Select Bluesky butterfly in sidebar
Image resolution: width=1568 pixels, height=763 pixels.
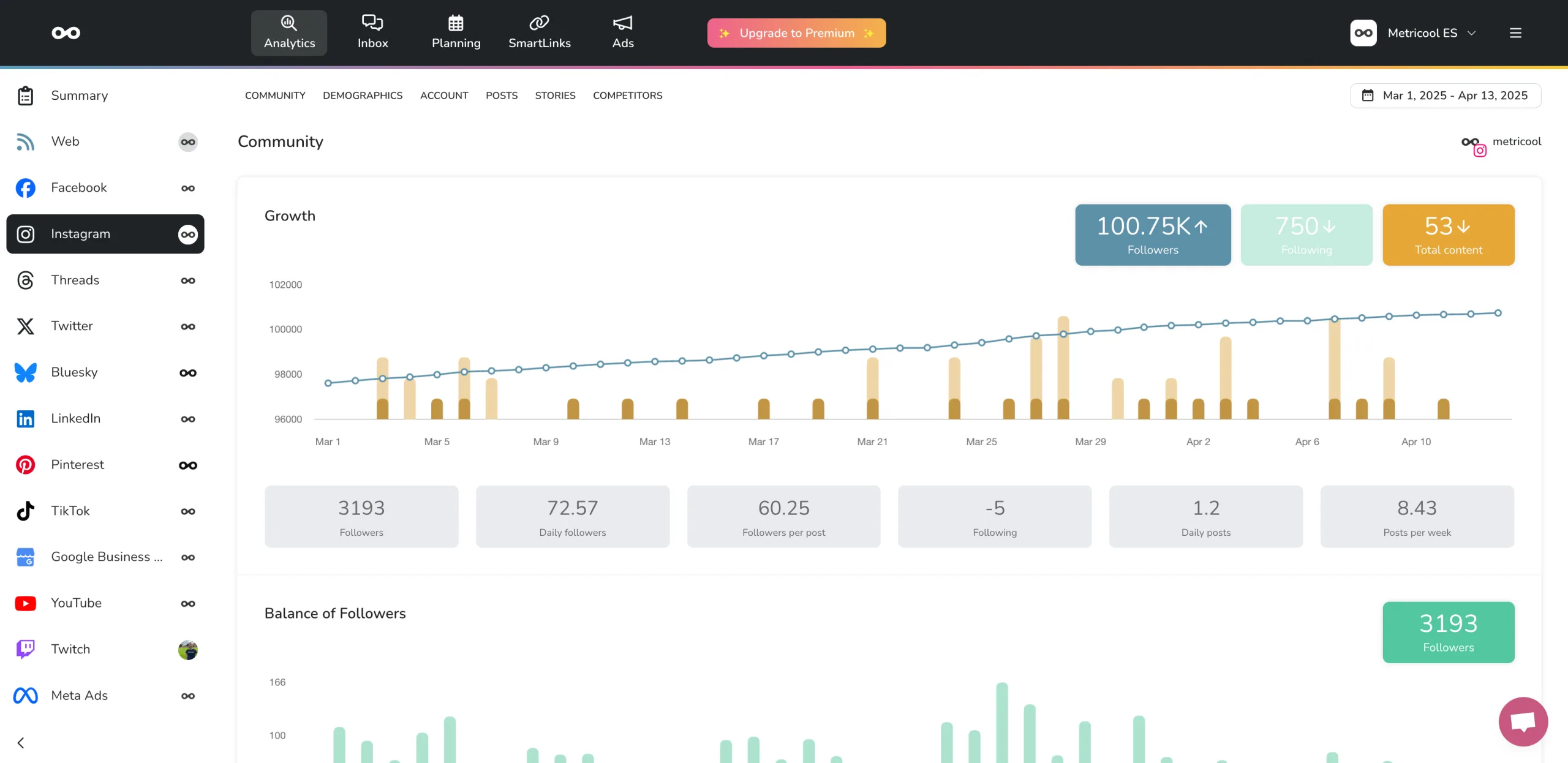(26, 372)
